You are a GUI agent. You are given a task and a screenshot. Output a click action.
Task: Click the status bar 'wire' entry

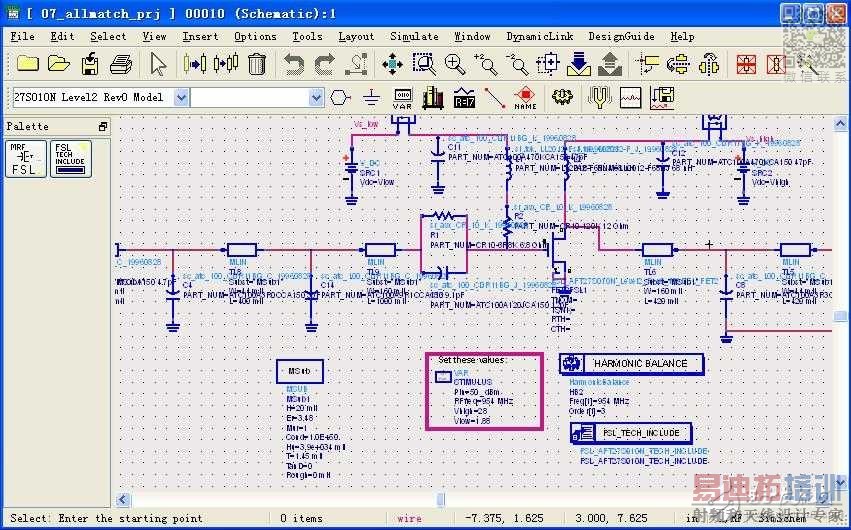(x=409, y=519)
